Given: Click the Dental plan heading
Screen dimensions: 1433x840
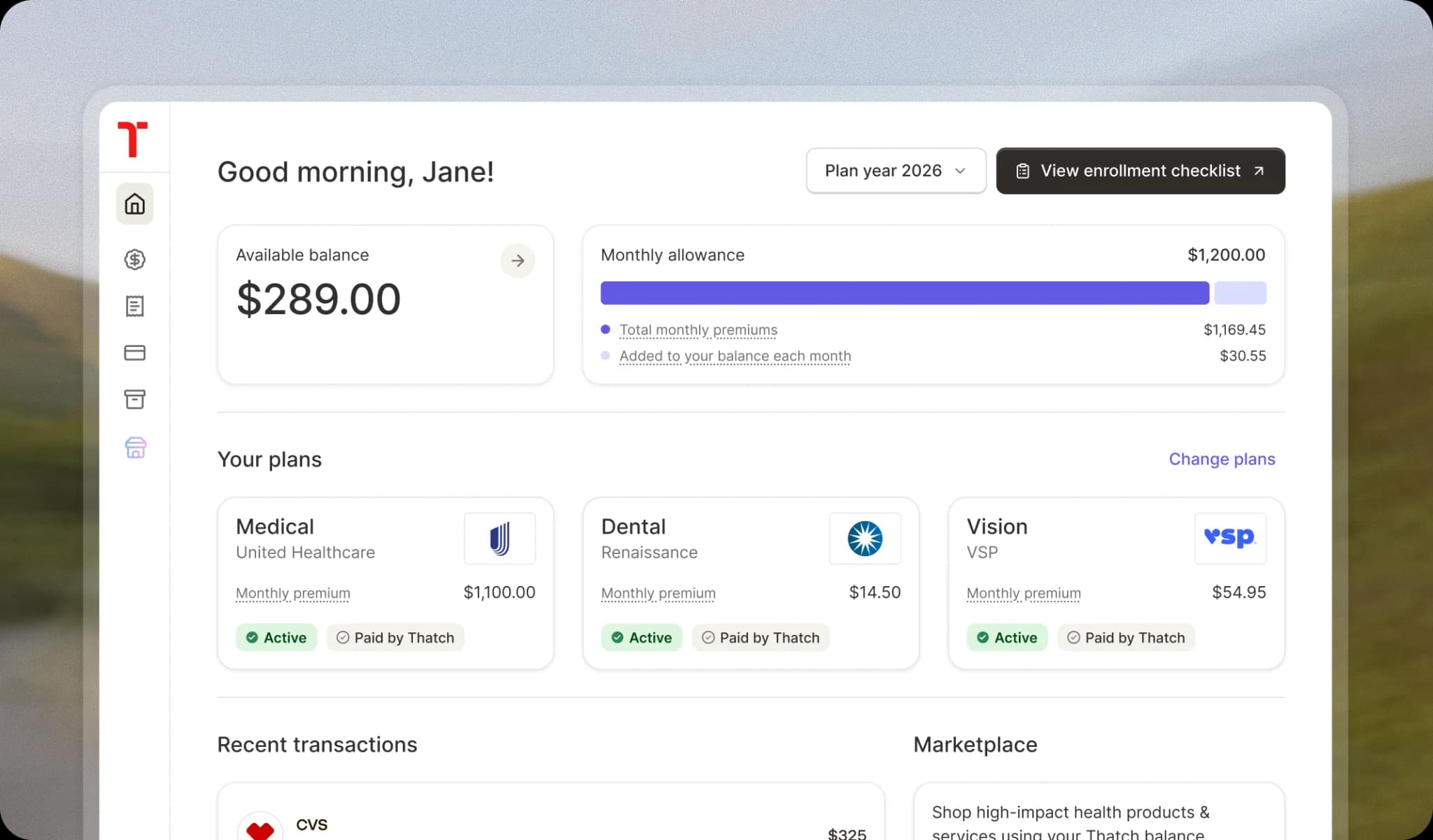Looking at the screenshot, I should (633, 526).
